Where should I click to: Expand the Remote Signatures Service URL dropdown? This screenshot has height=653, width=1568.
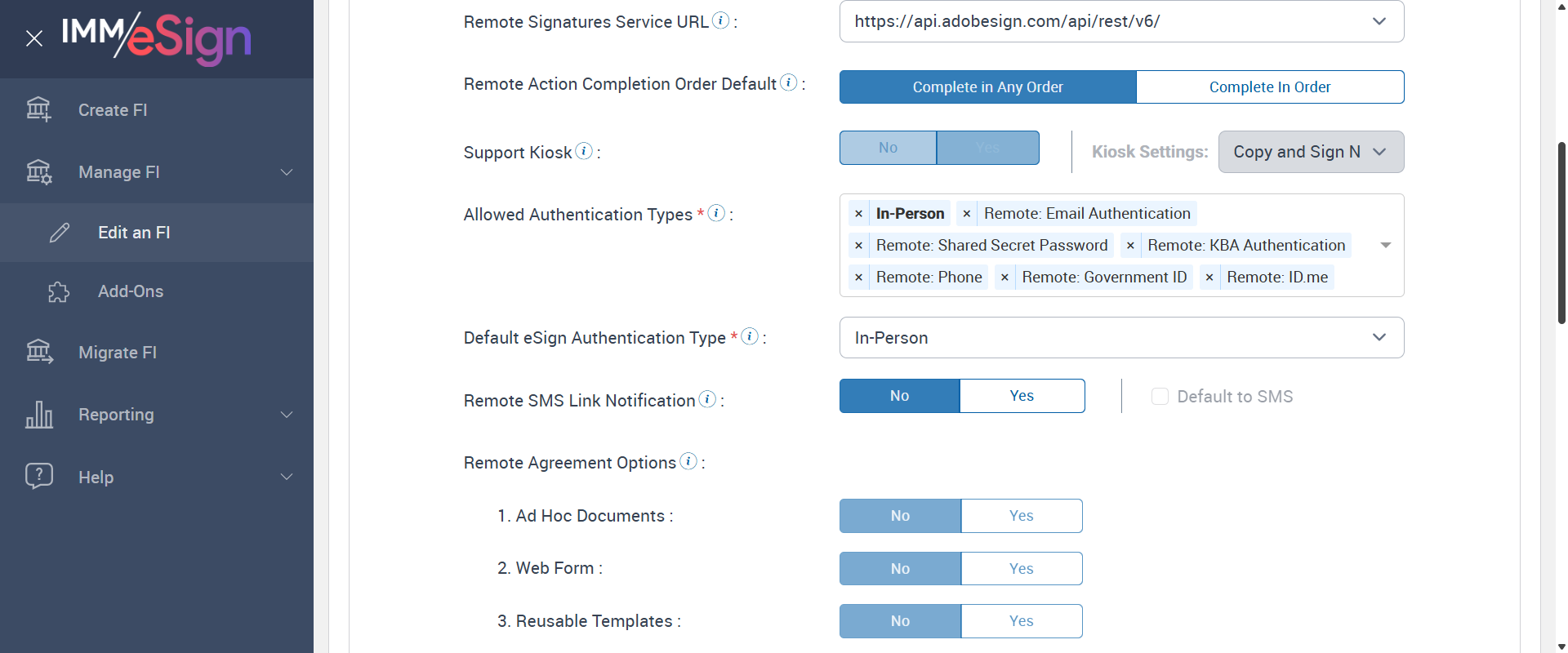(1379, 21)
